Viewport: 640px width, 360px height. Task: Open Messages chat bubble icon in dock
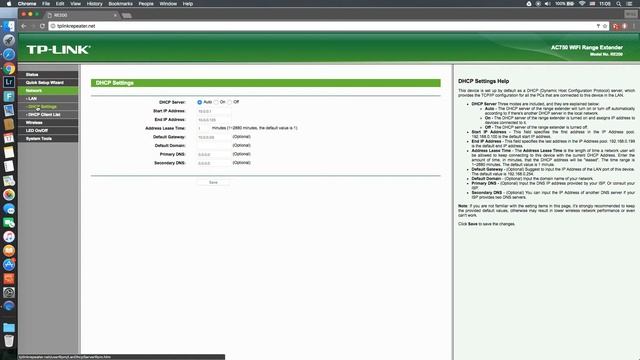pyautogui.click(x=9, y=209)
